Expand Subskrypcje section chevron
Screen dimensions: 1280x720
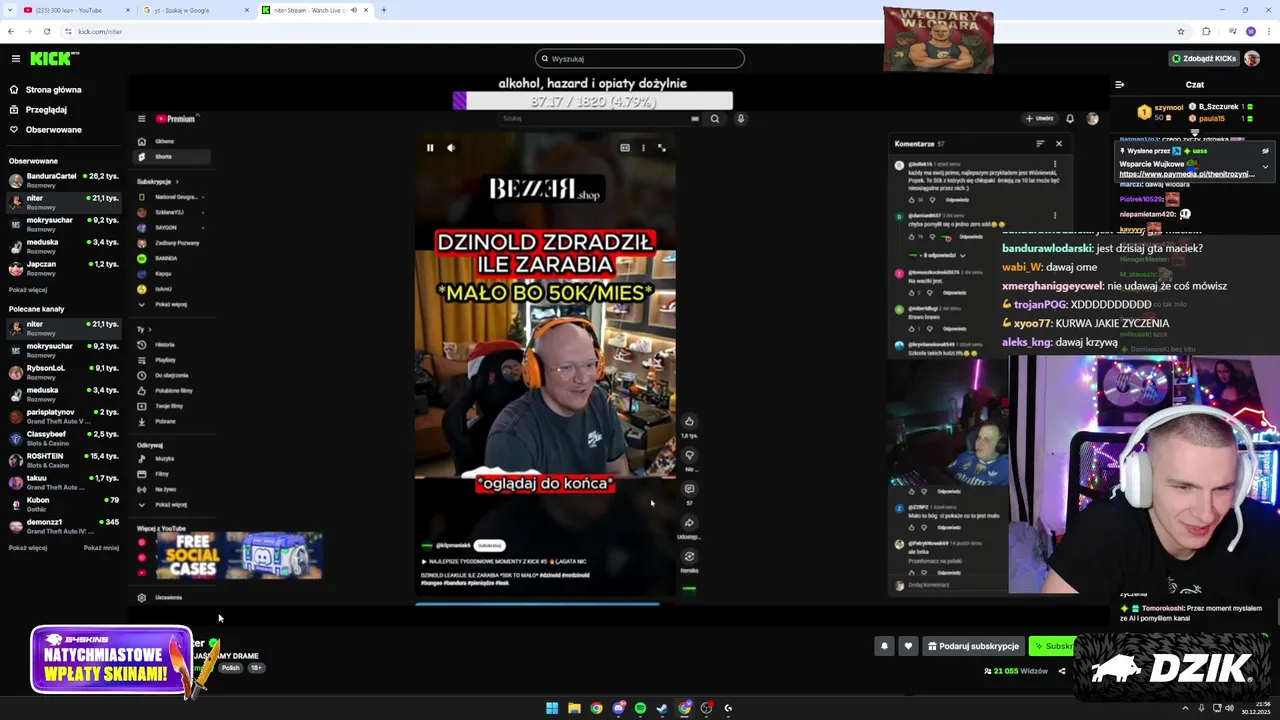pos(177,182)
